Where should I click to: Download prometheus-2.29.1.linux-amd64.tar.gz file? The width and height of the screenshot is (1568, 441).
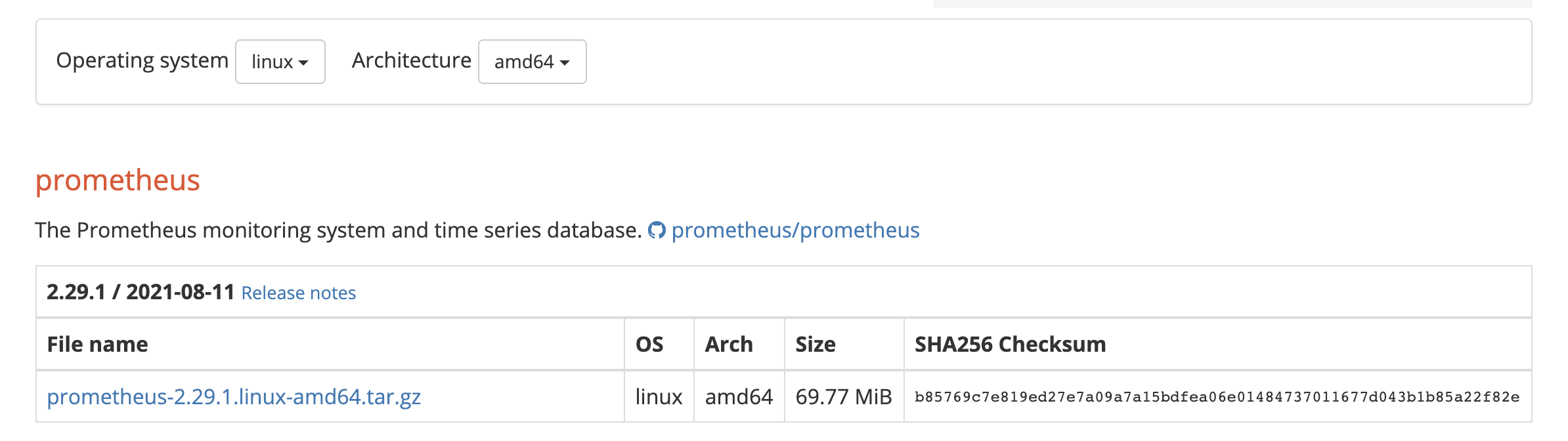coord(234,396)
